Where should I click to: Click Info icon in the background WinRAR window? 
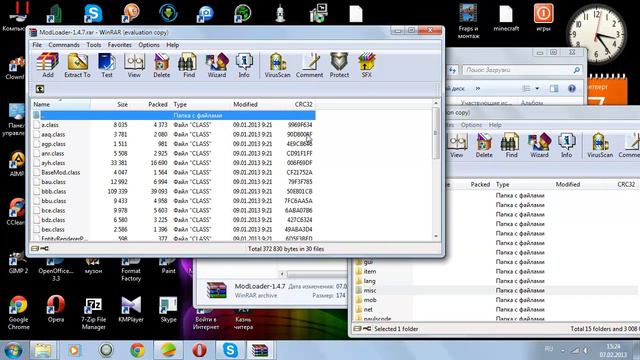click(566, 145)
